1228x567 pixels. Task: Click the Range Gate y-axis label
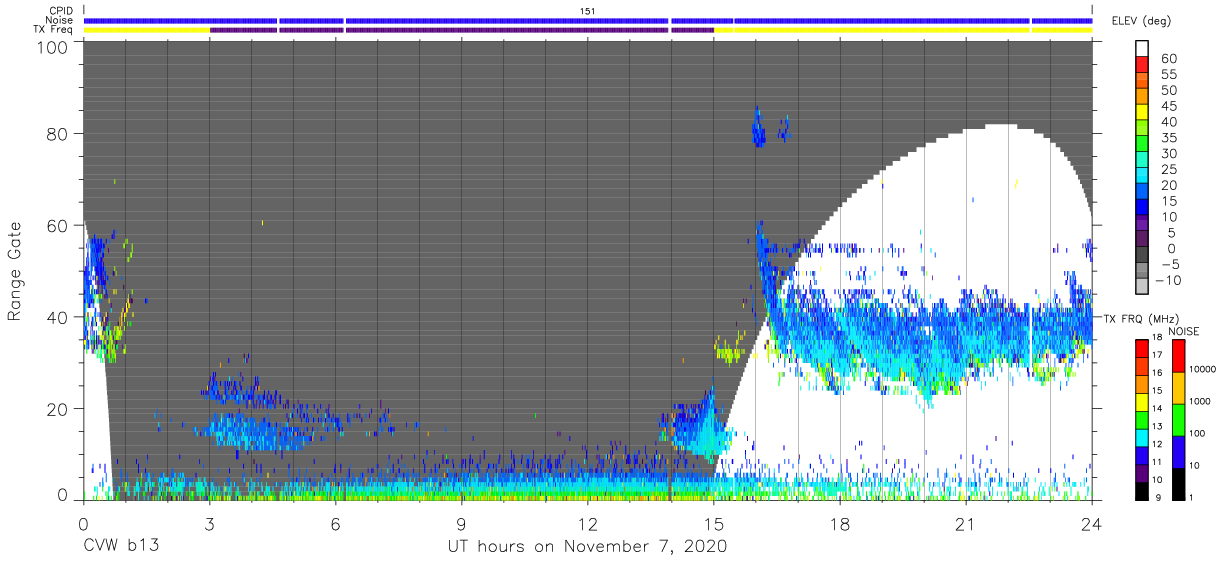click(x=16, y=271)
